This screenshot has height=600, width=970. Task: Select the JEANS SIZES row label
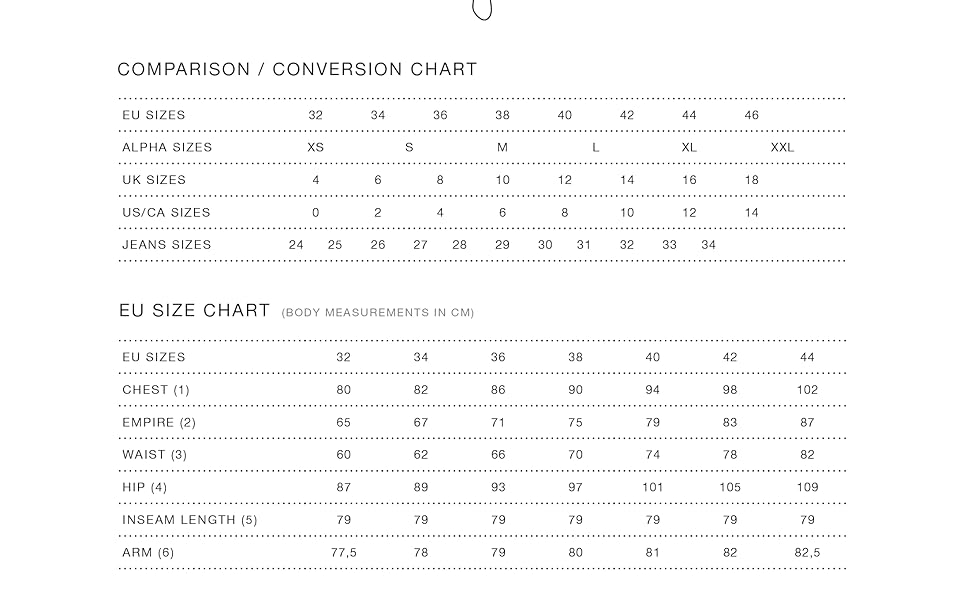pyautogui.click(x=167, y=245)
